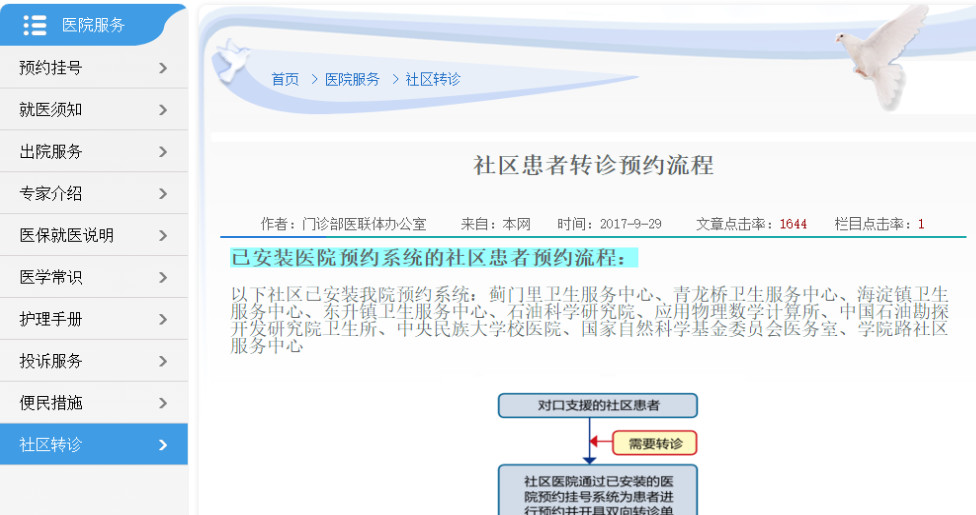The image size is (976, 515).
Task: Open the 就医须知 menu item
Action: point(94,110)
